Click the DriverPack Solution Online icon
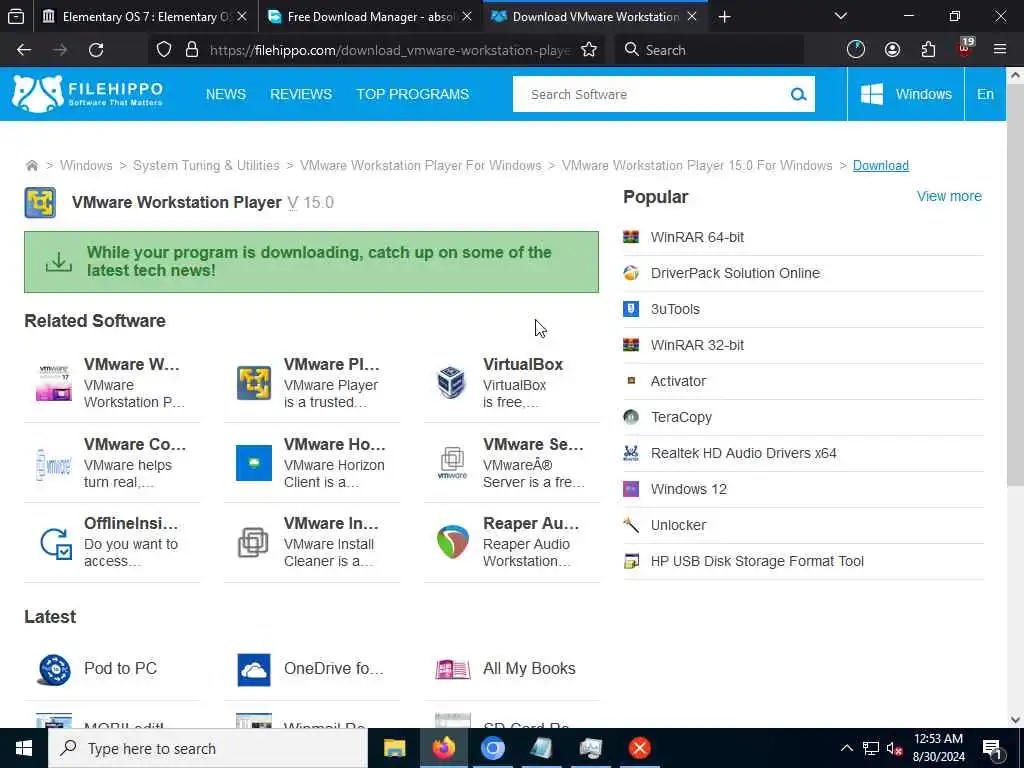Viewport: 1024px width, 768px height. (631, 273)
